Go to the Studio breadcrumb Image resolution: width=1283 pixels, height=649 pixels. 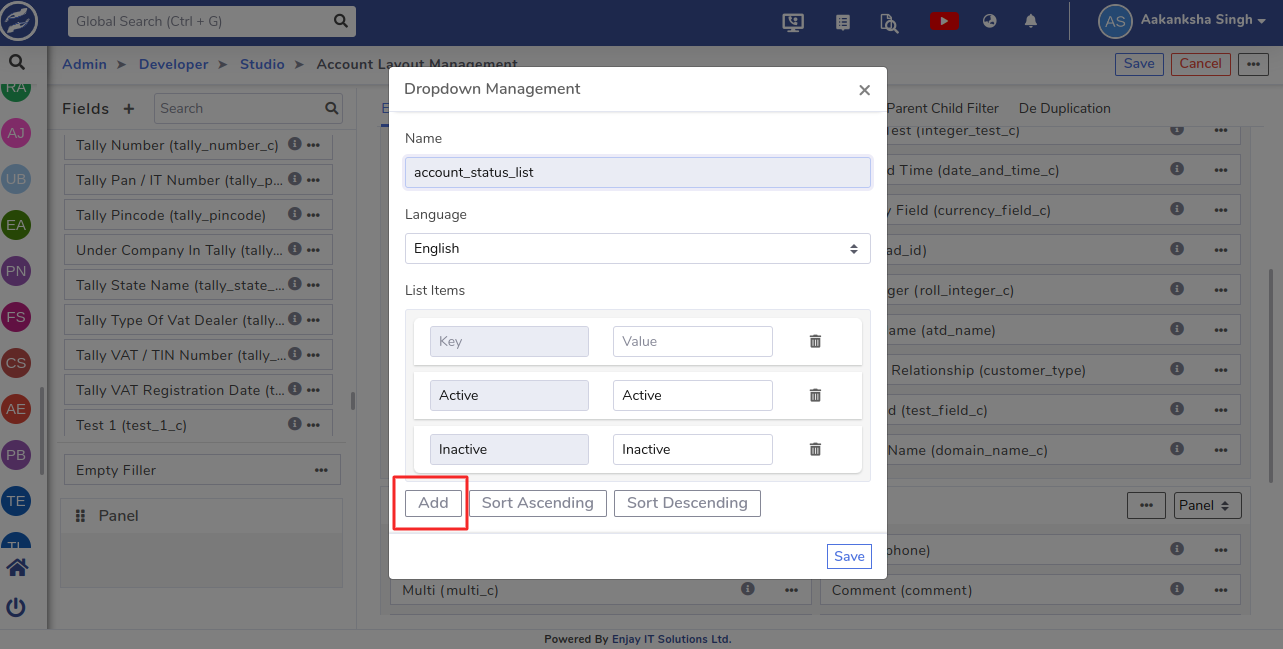262,64
